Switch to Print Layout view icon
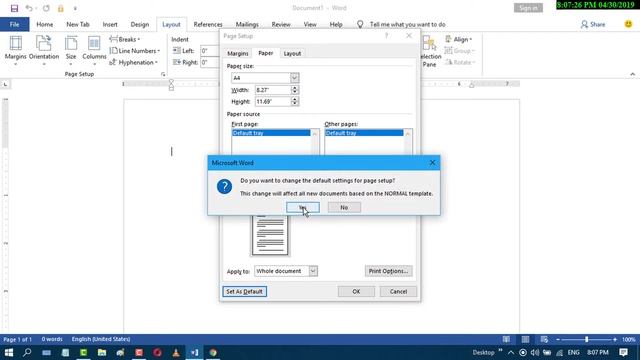 pos(525,339)
